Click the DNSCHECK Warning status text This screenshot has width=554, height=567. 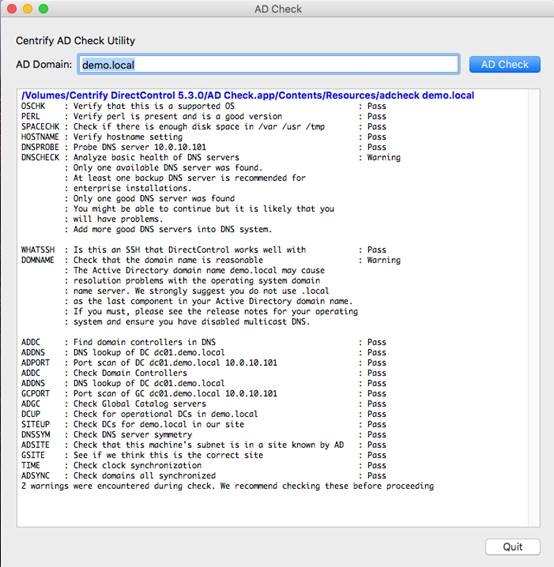(x=384, y=157)
